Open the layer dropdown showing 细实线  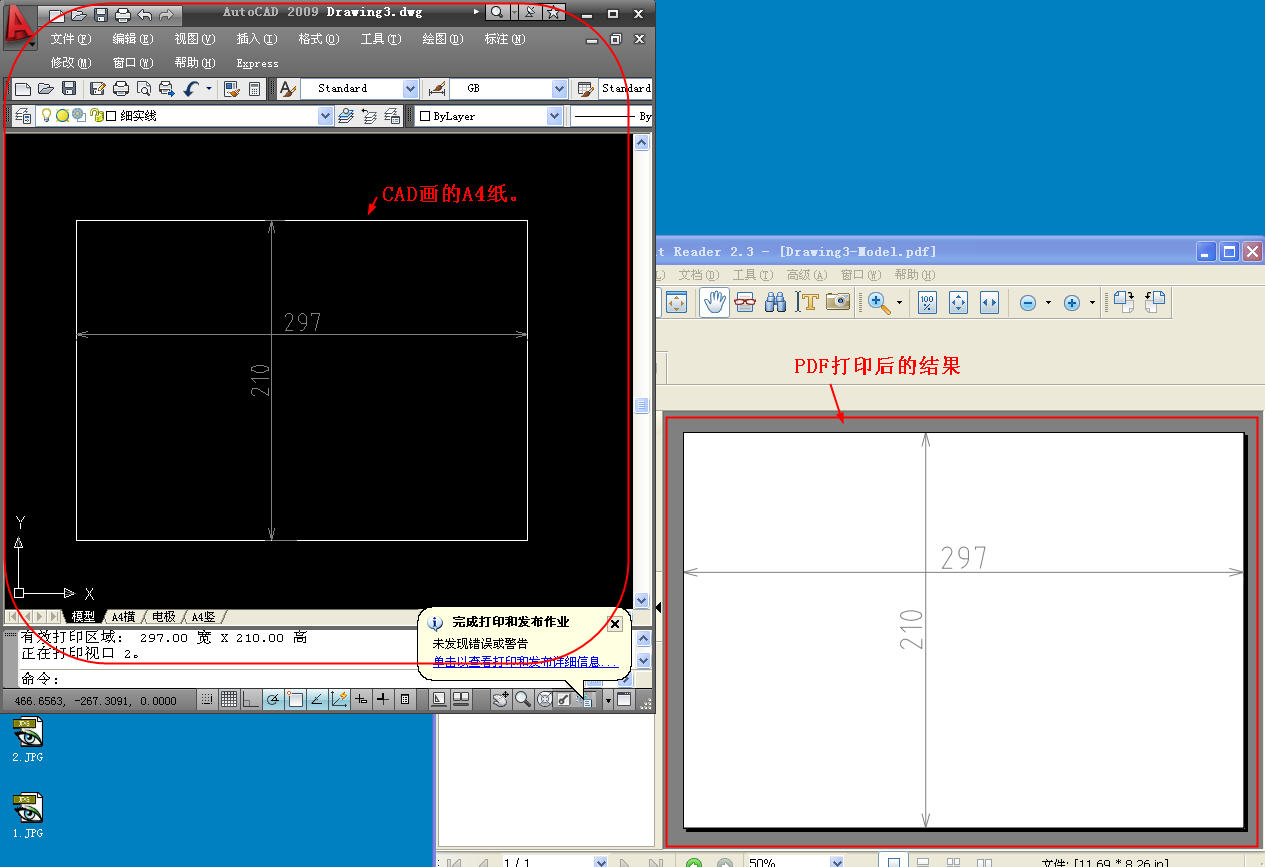[x=325, y=116]
